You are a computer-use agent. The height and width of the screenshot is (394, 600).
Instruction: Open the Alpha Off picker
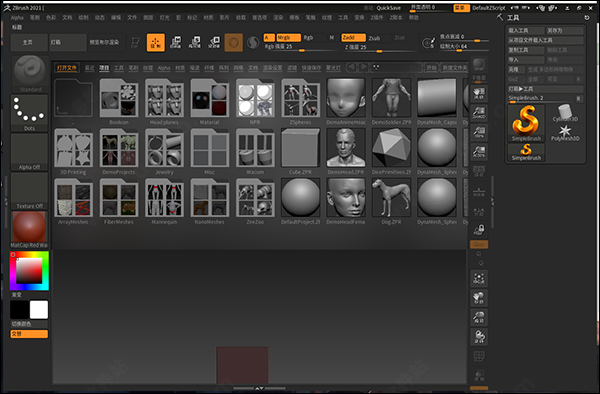[30, 152]
